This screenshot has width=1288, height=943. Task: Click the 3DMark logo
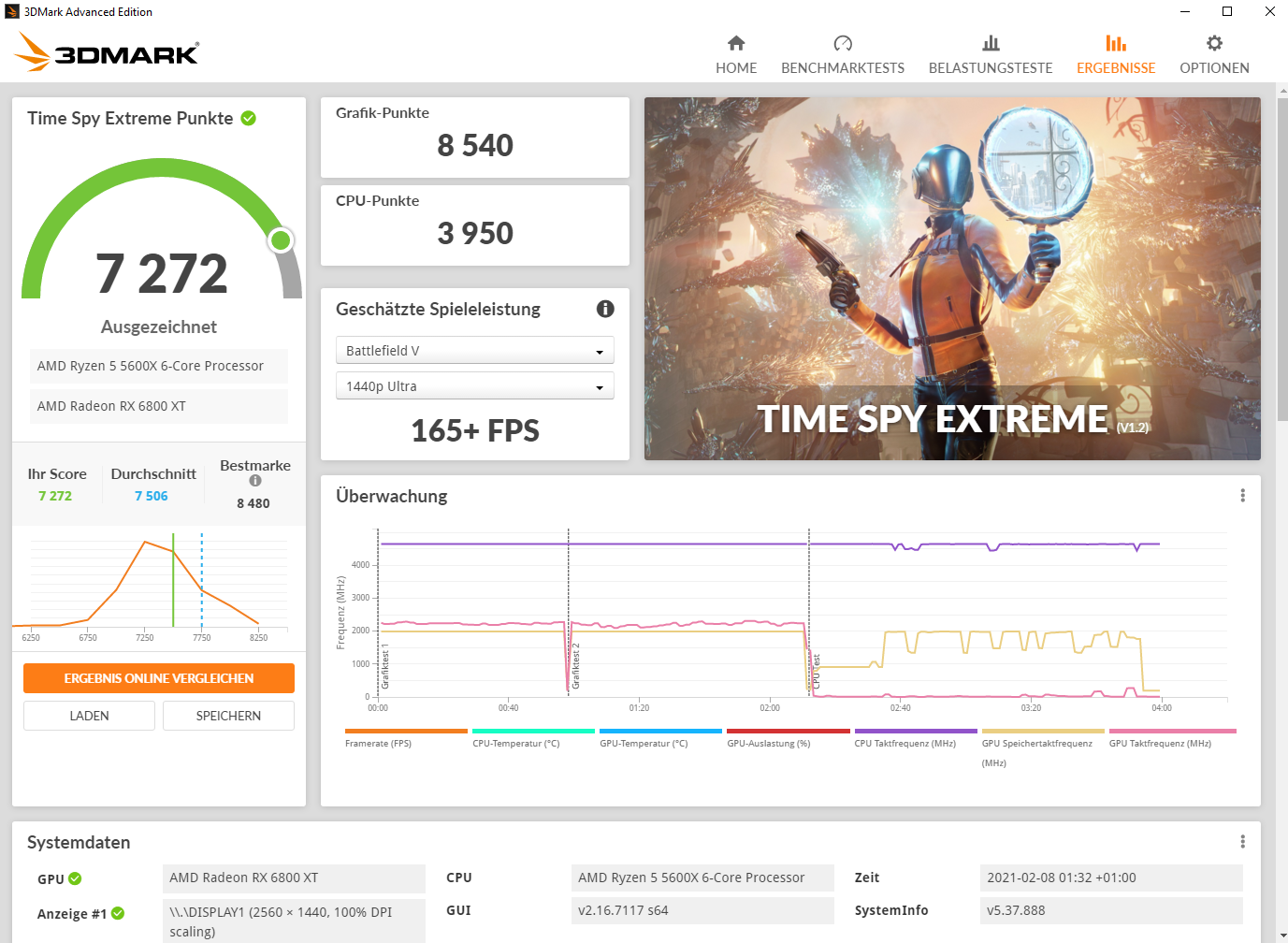click(x=107, y=52)
